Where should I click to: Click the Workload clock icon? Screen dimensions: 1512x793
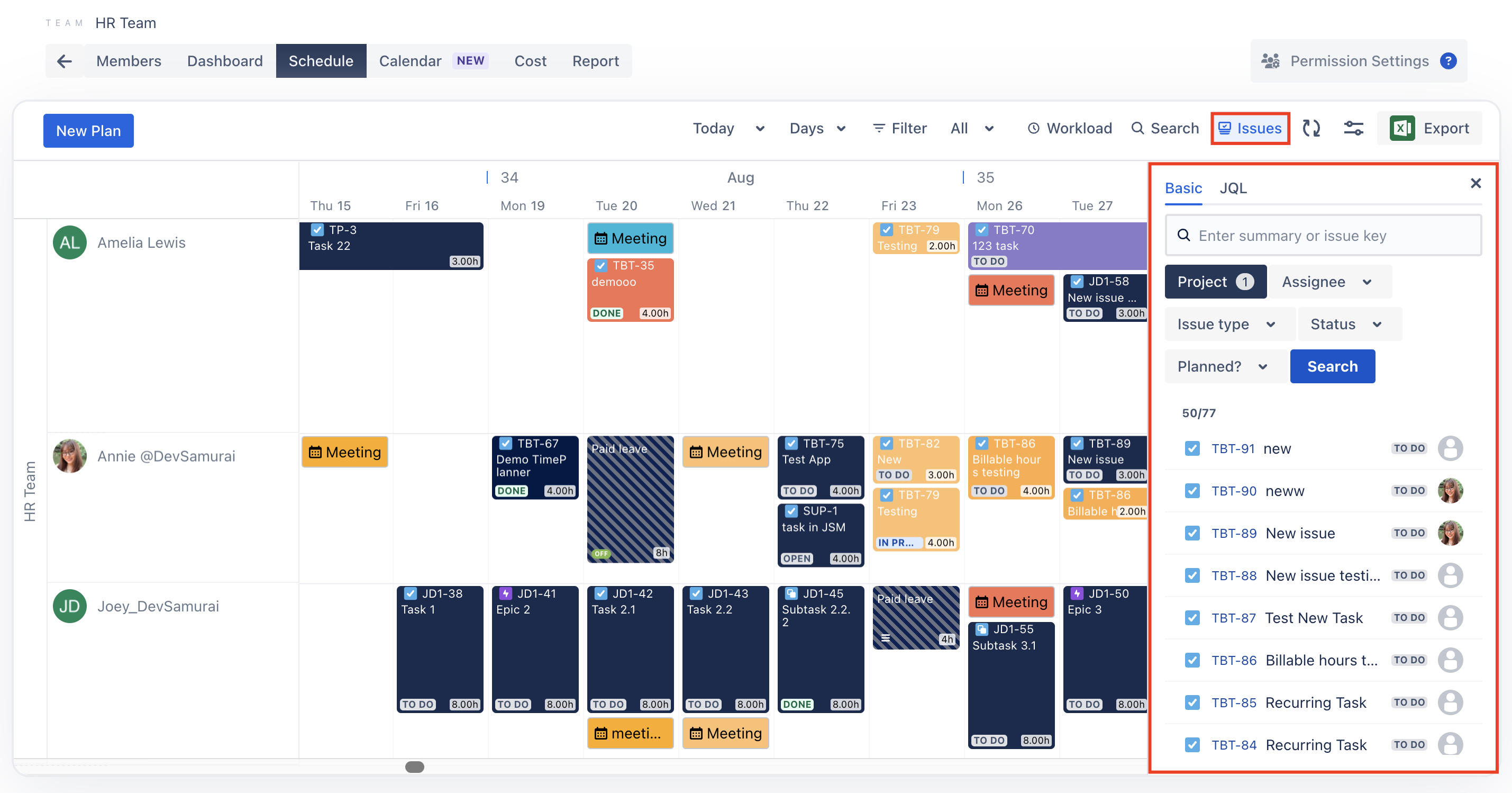pos(1034,128)
